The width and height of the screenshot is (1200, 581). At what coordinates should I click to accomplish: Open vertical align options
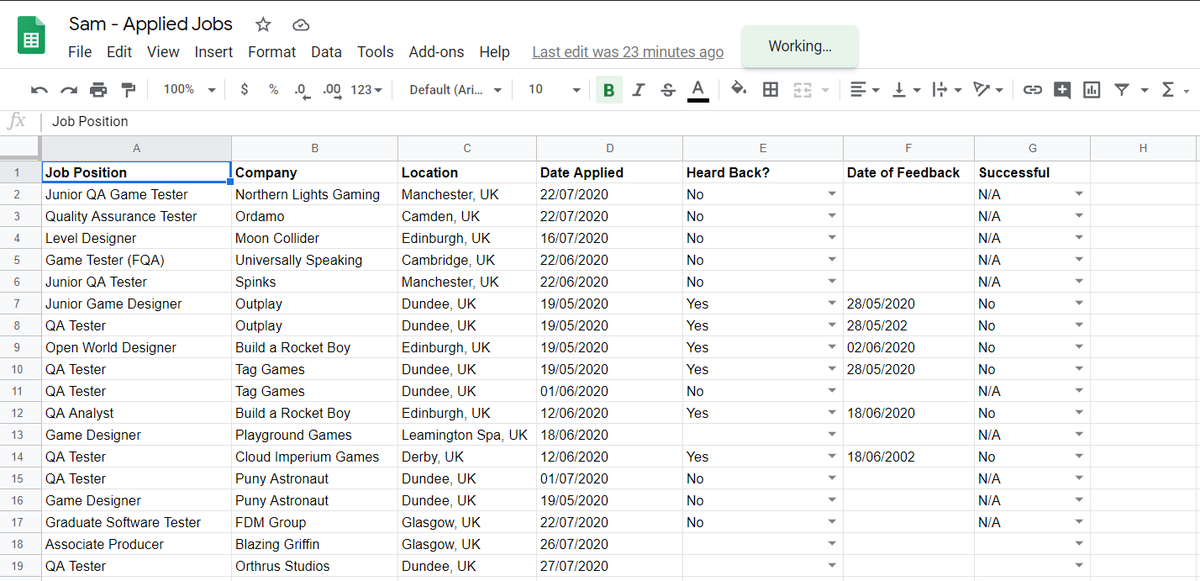coord(905,90)
